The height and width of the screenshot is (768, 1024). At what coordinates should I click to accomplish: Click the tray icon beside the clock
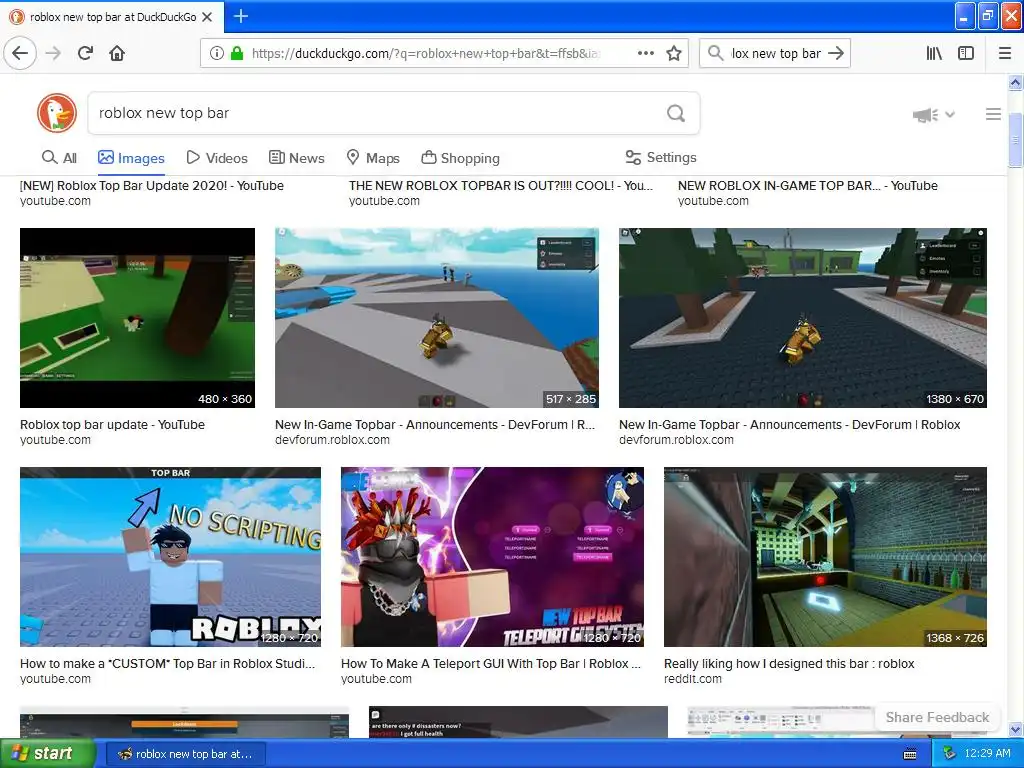click(950, 754)
